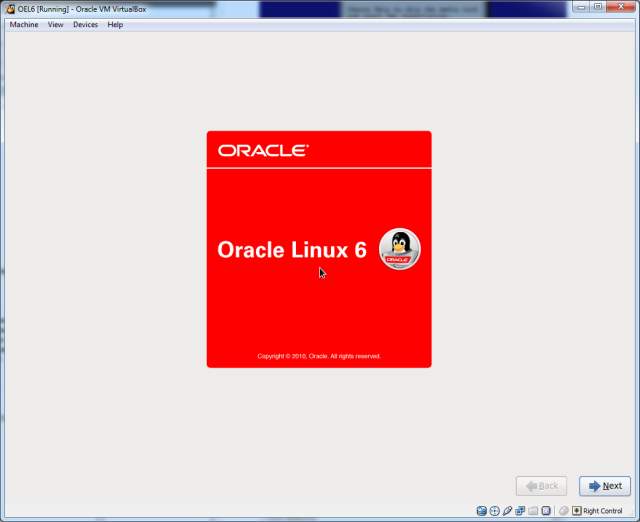The width and height of the screenshot is (640, 522).
Task: Close the OEL6 VirtualBox window
Action: point(621,7)
